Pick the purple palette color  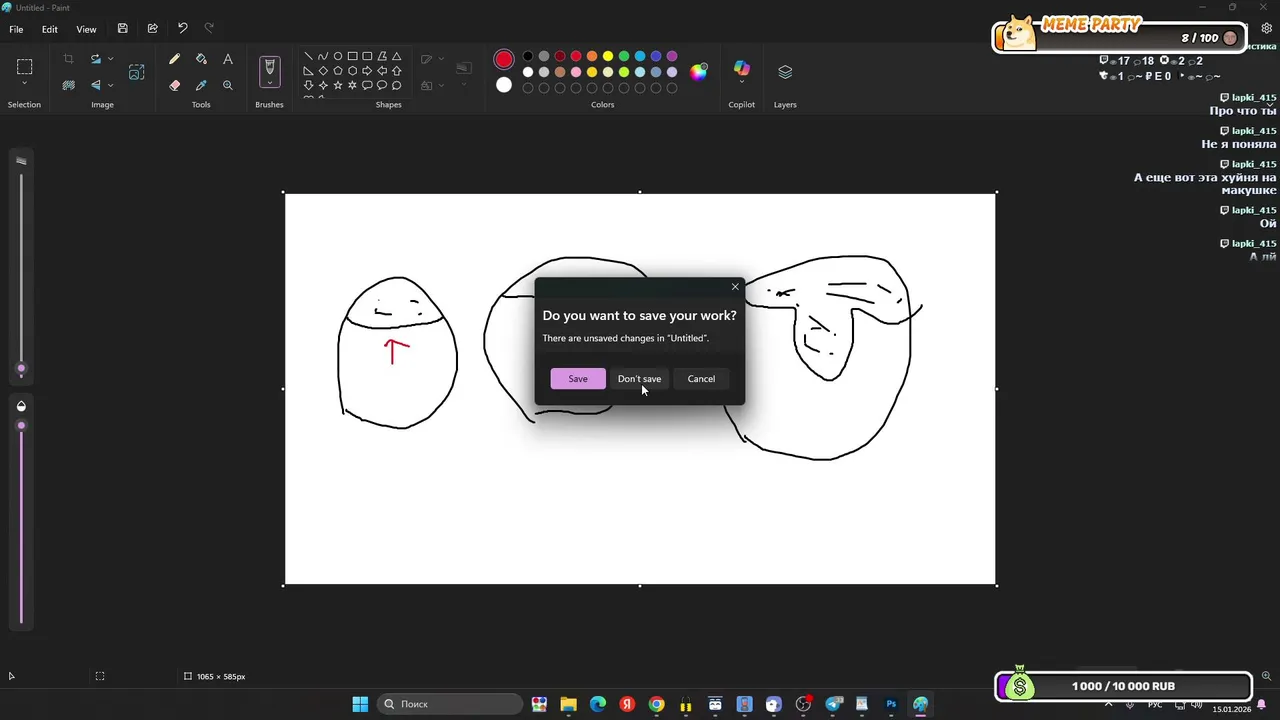point(672,56)
